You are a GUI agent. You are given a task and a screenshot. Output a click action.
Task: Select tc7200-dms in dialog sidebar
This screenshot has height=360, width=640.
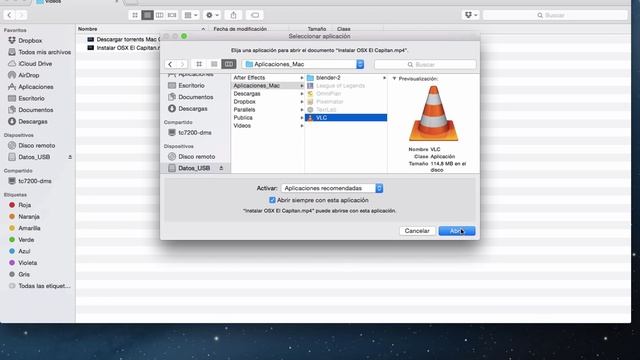tap(196, 133)
